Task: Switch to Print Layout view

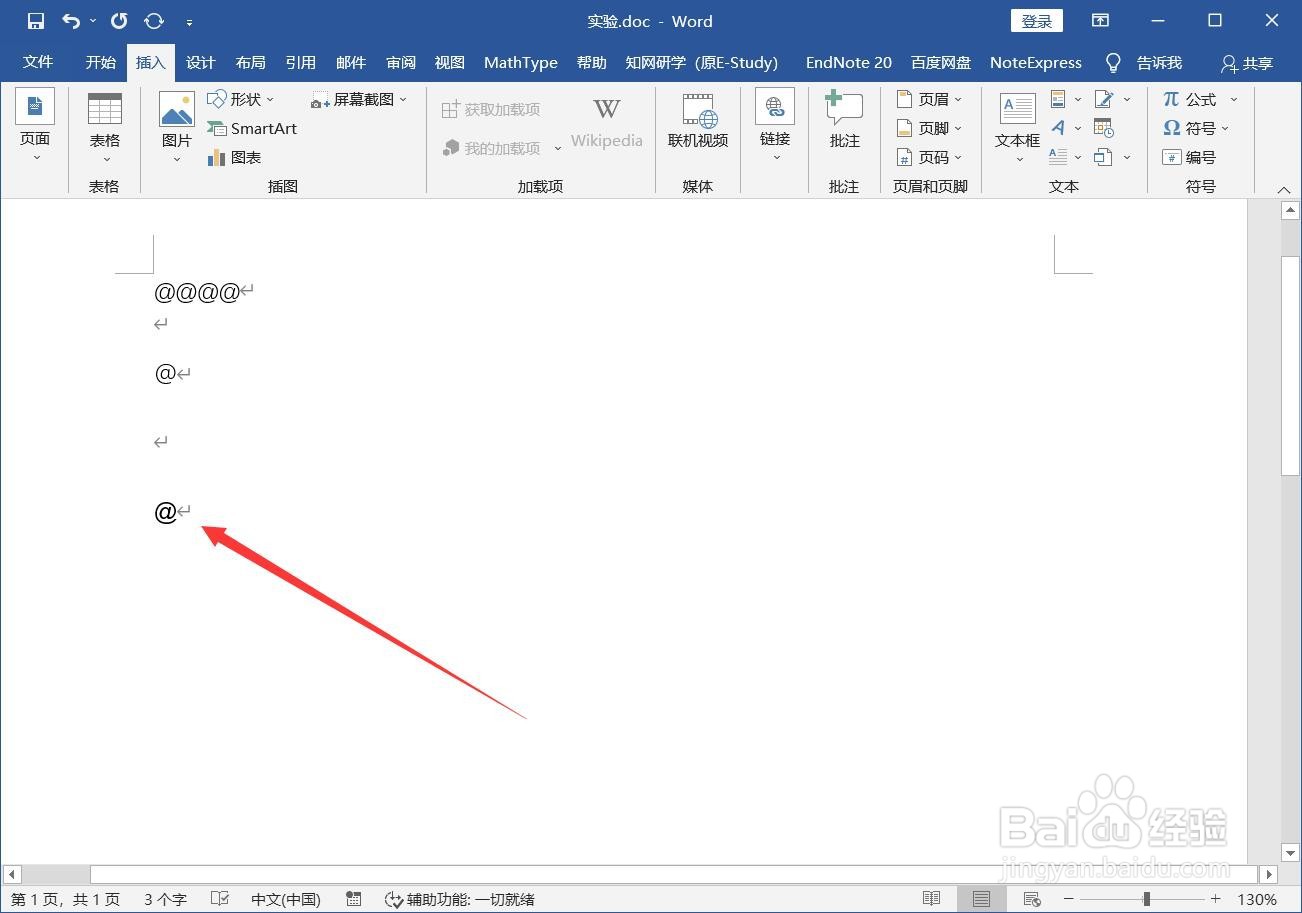Action: click(981, 899)
